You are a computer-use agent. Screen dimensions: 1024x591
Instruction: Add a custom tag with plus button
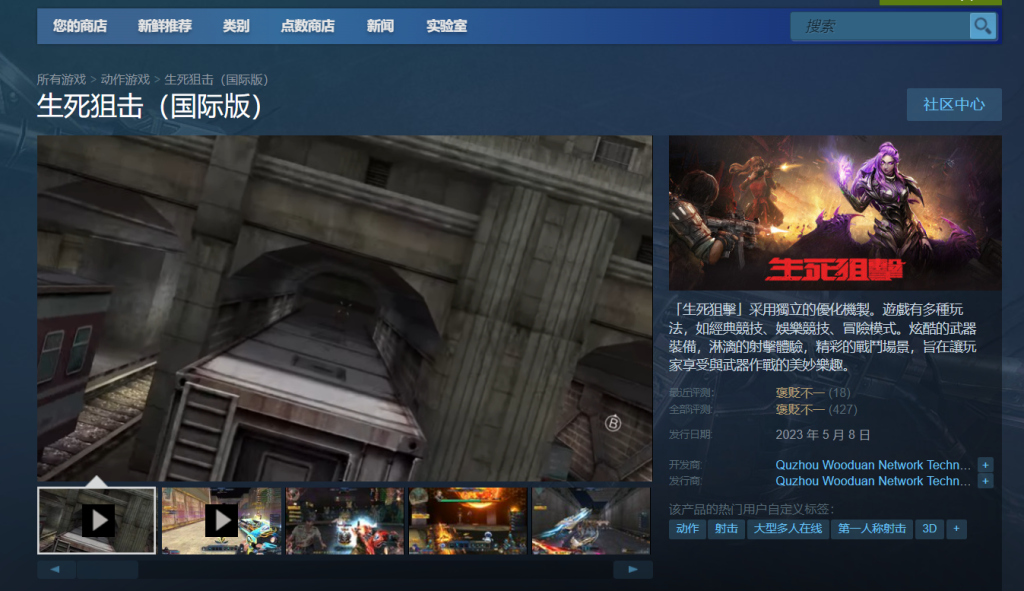[x=956, y=529]
